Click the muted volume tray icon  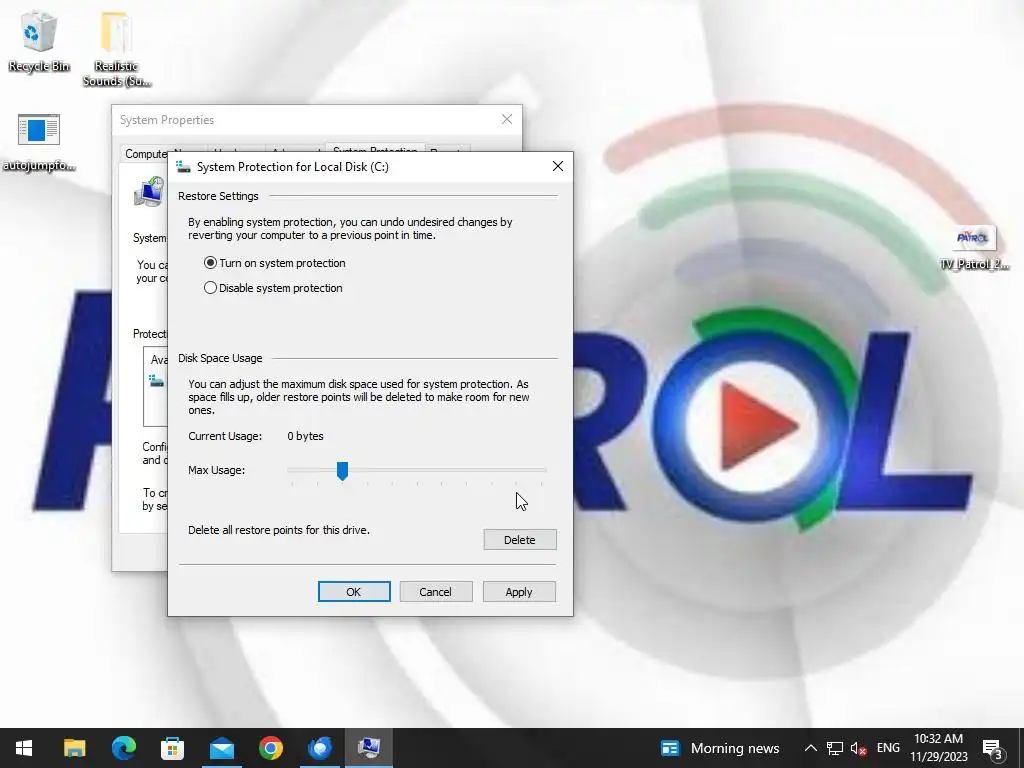coord(858,748)
